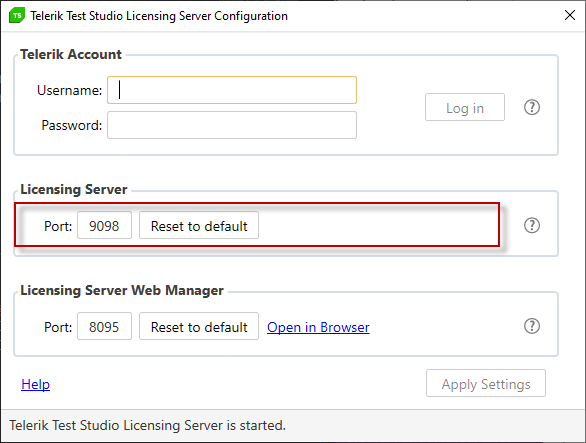
Task: Click the 'Licensing Server Web Manager' heading
Action: 122,290
